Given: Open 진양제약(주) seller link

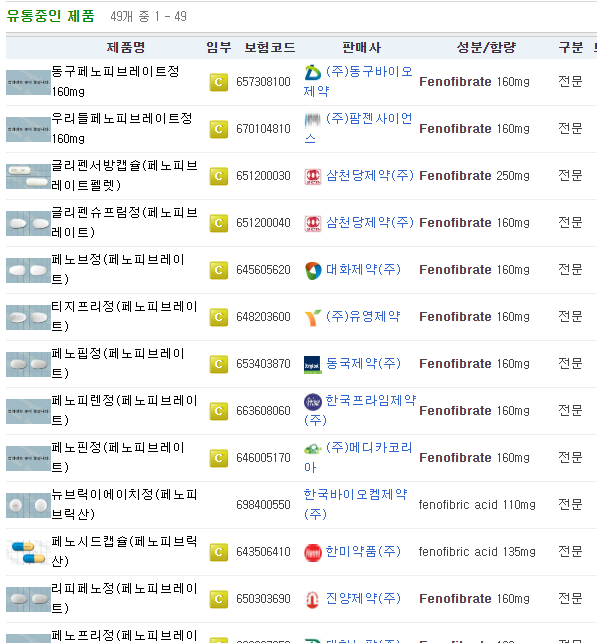Looking at the screenshot, I should click(363, 599).
